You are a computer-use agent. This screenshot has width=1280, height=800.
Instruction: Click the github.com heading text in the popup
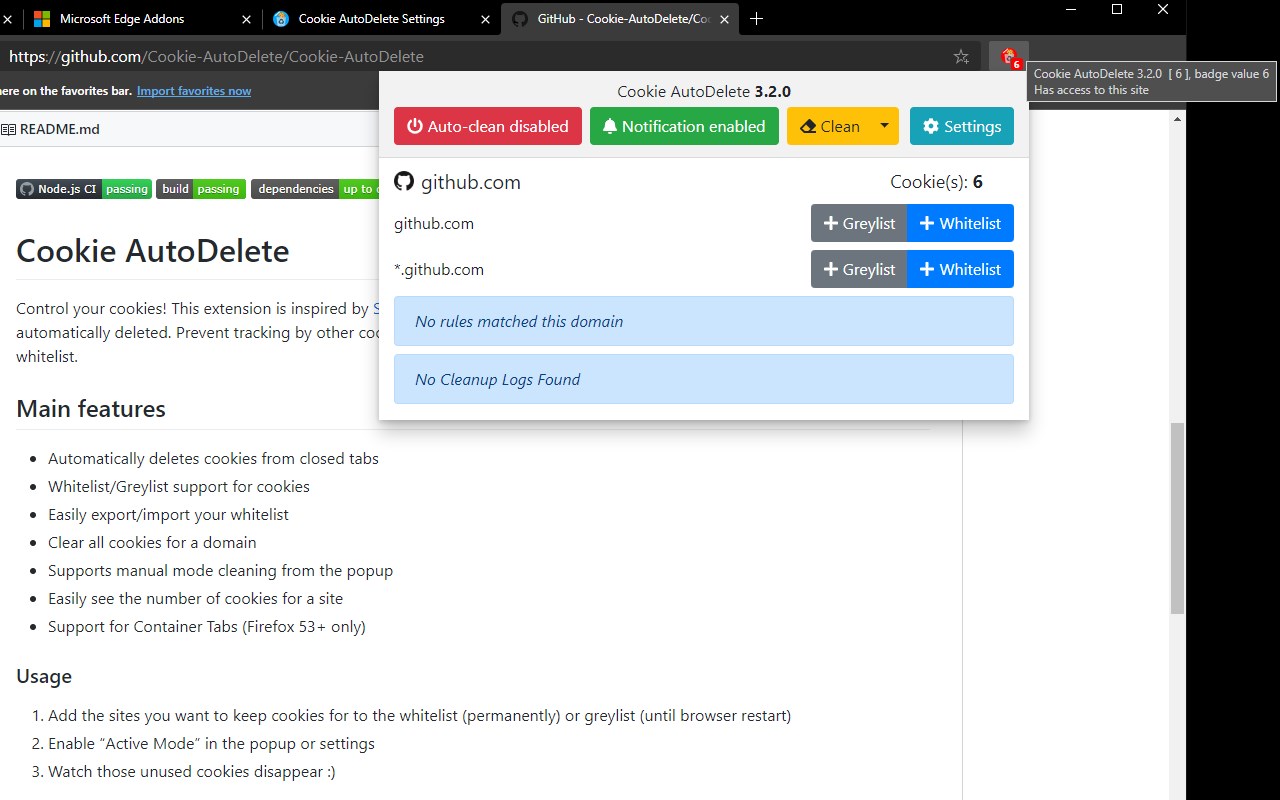coord(471,182)
